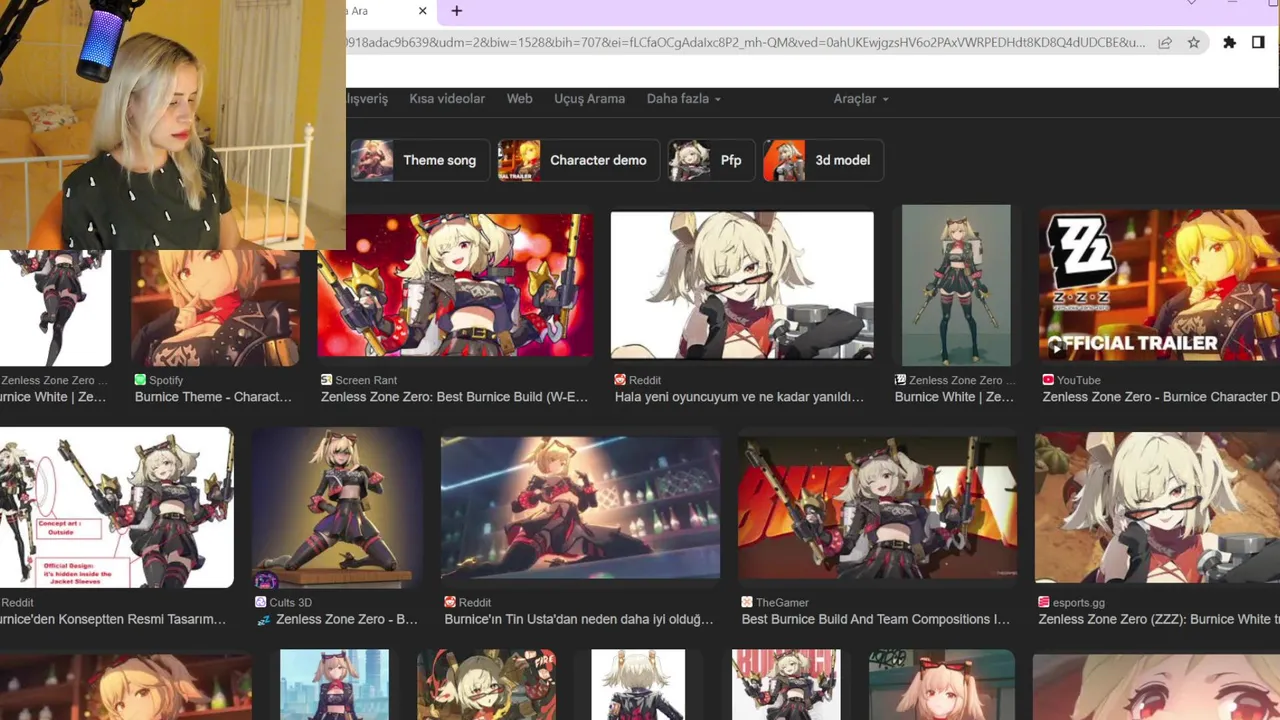Open 'Burnice'ın Tin Usta'dan neden daha iyi' link
This screenshot has width=1280, height=720.
579,619
